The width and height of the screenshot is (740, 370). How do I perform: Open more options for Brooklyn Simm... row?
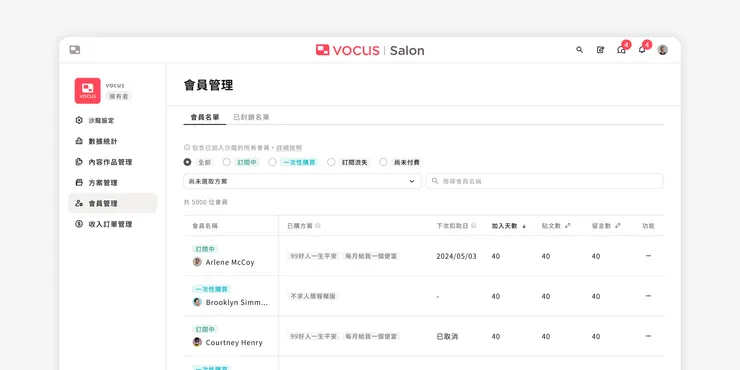(x=648, y=296)
